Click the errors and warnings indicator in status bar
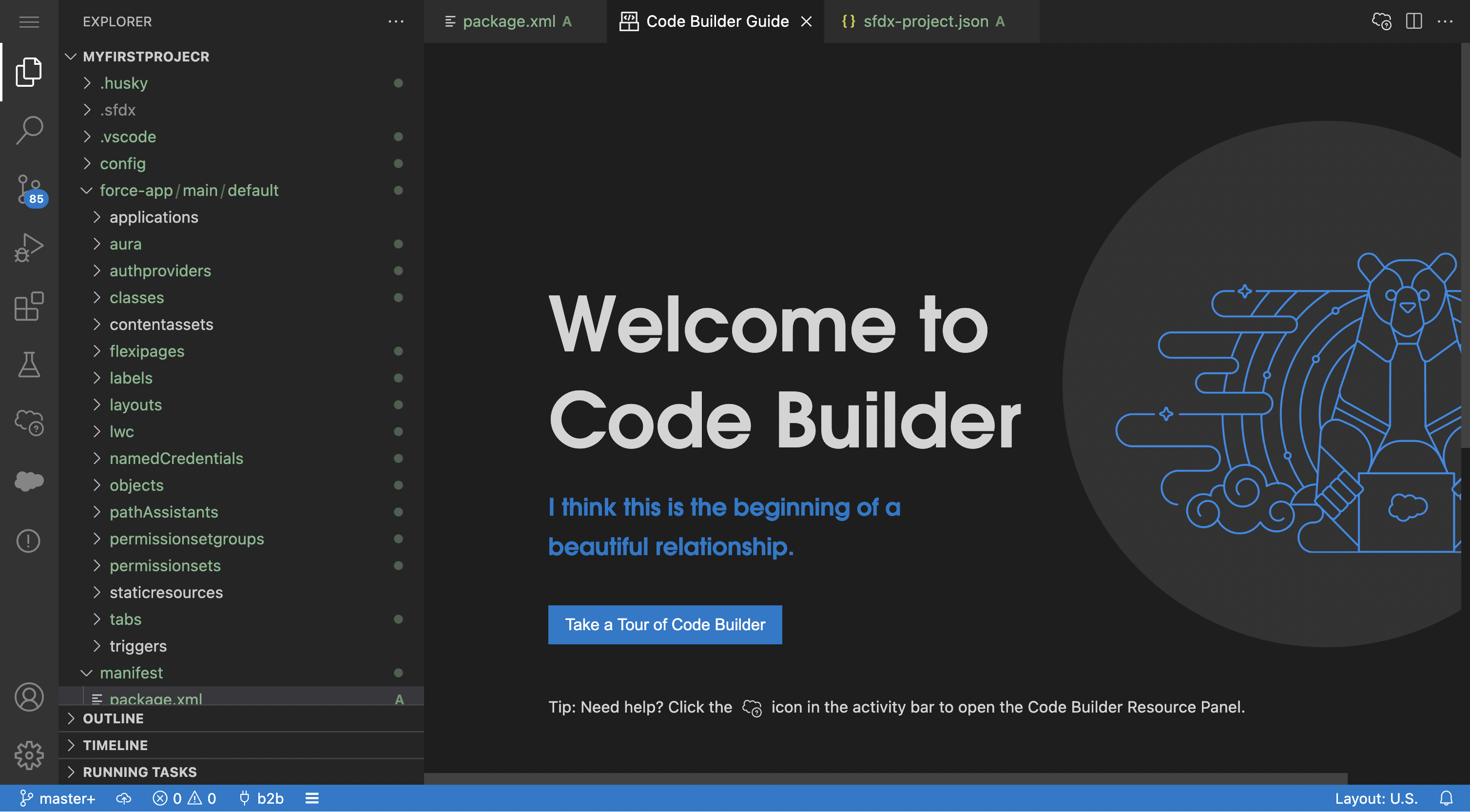Image resolution: width=1470 pixels, height=812 pixels. 185,798
